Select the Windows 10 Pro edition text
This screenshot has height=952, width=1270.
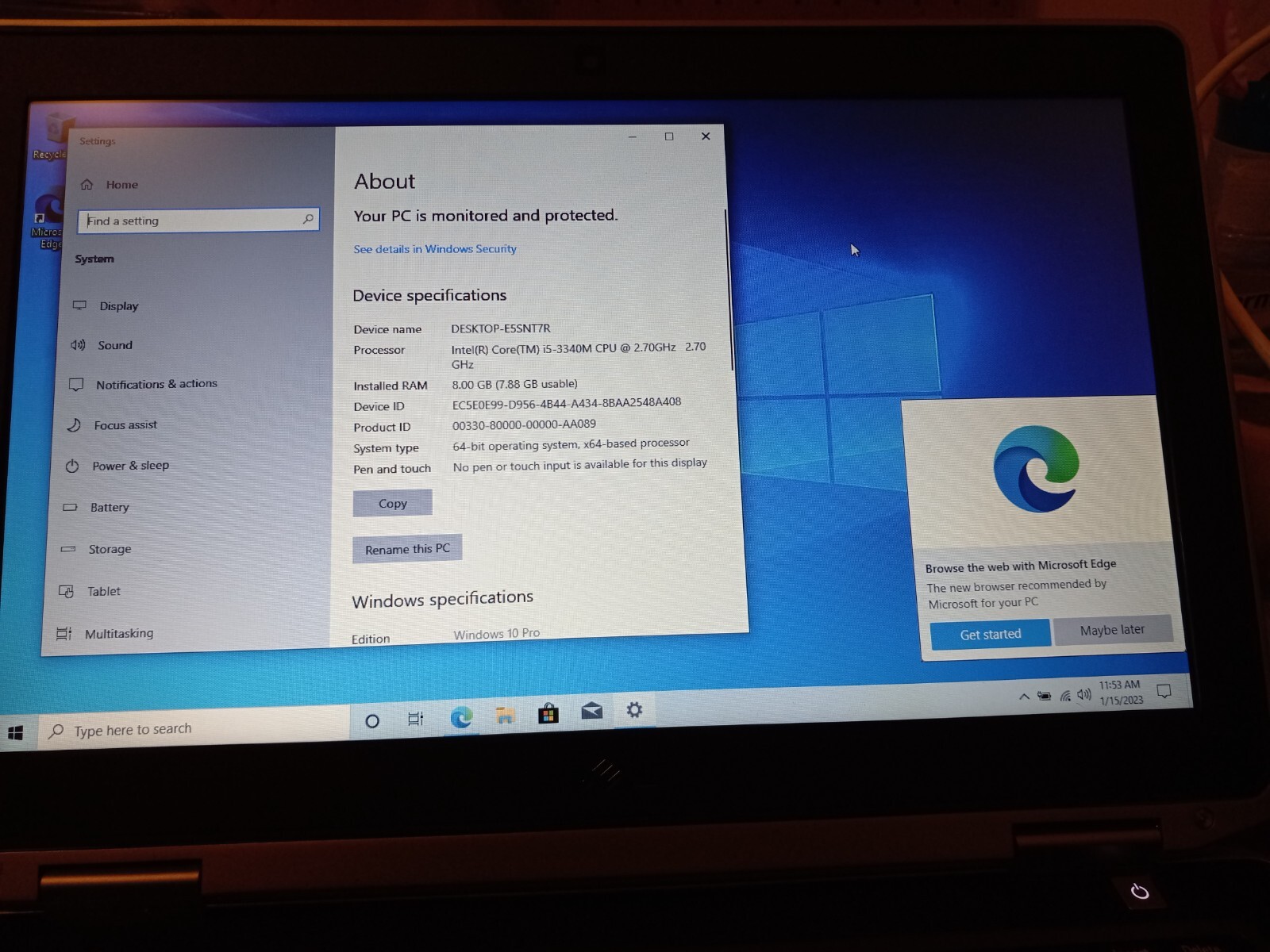click(x=496, y=634)
